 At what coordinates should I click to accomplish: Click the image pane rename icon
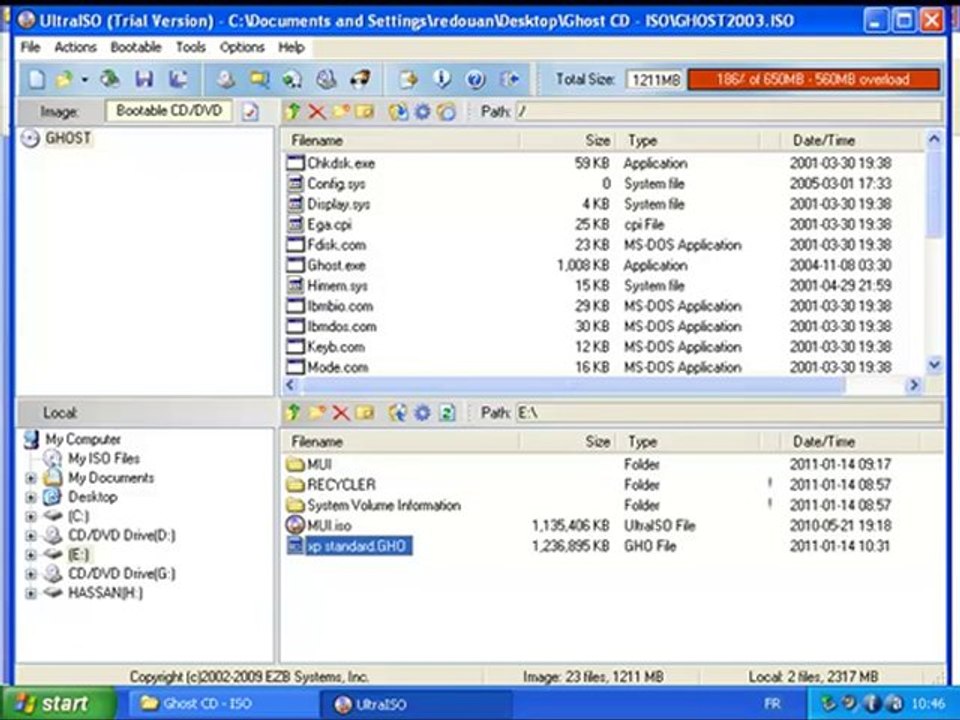point(364,111)
